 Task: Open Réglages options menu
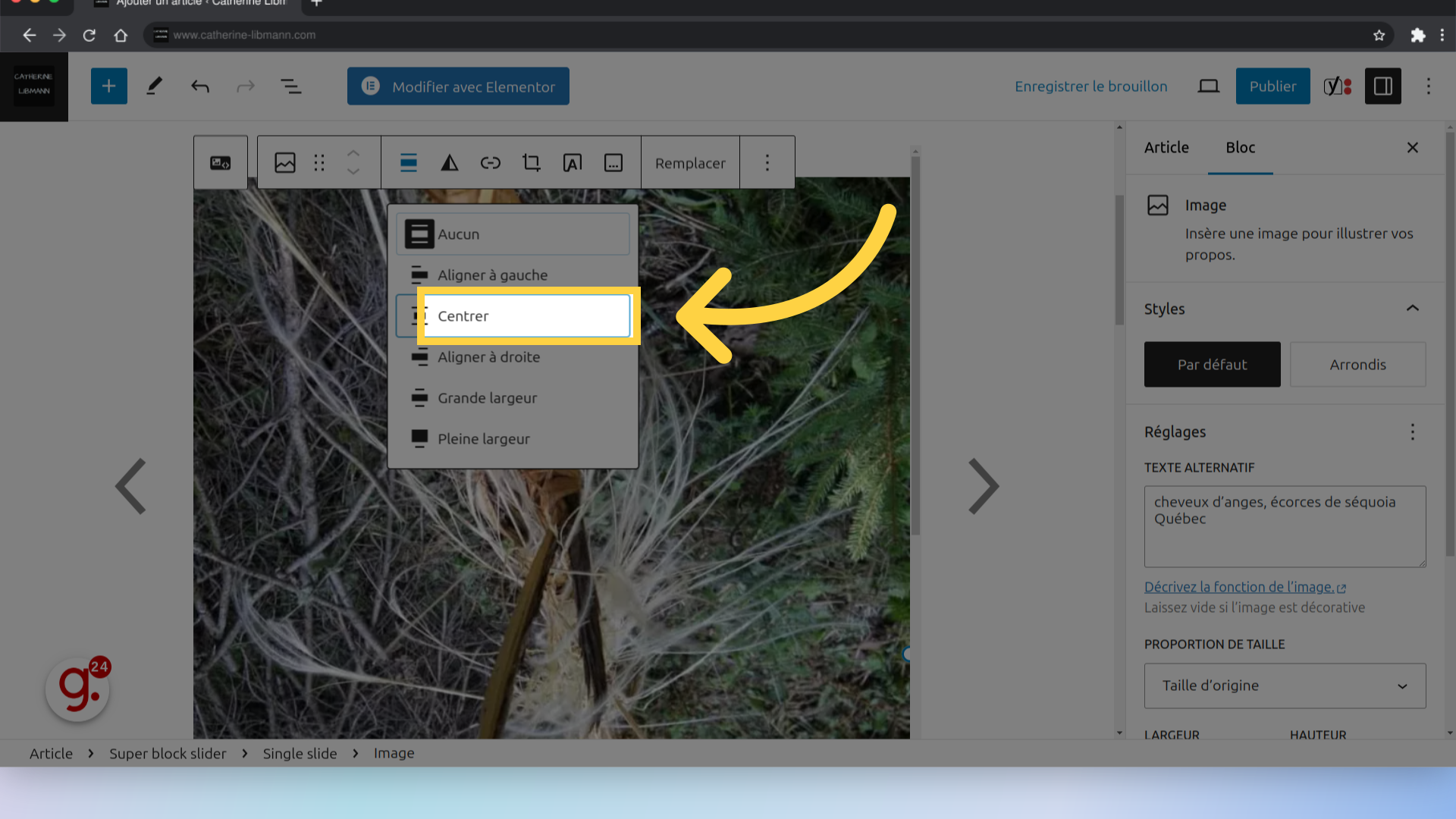click(x=1413, y=432)
